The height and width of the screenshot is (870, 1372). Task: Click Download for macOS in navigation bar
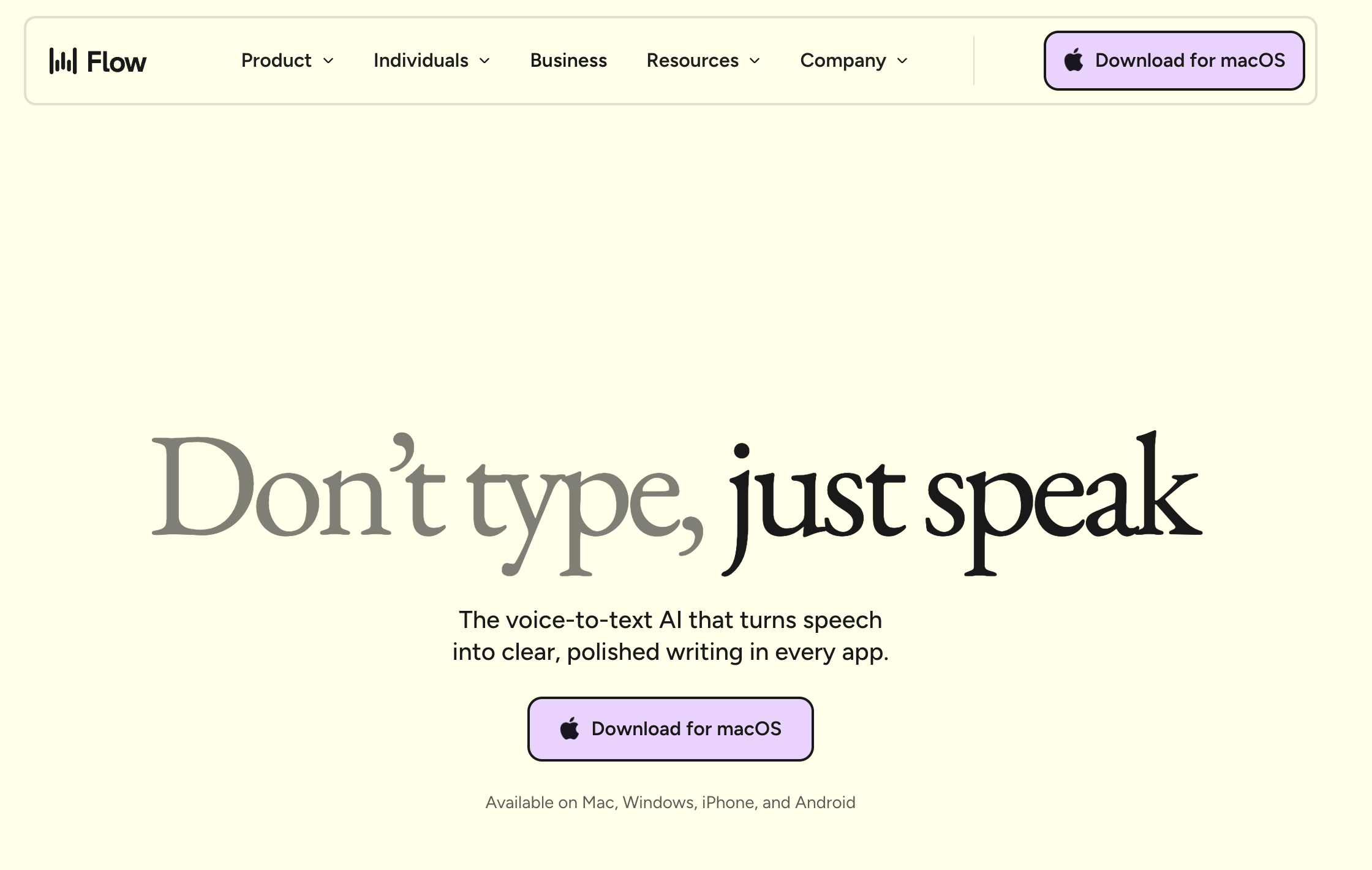pos(1174,61)
